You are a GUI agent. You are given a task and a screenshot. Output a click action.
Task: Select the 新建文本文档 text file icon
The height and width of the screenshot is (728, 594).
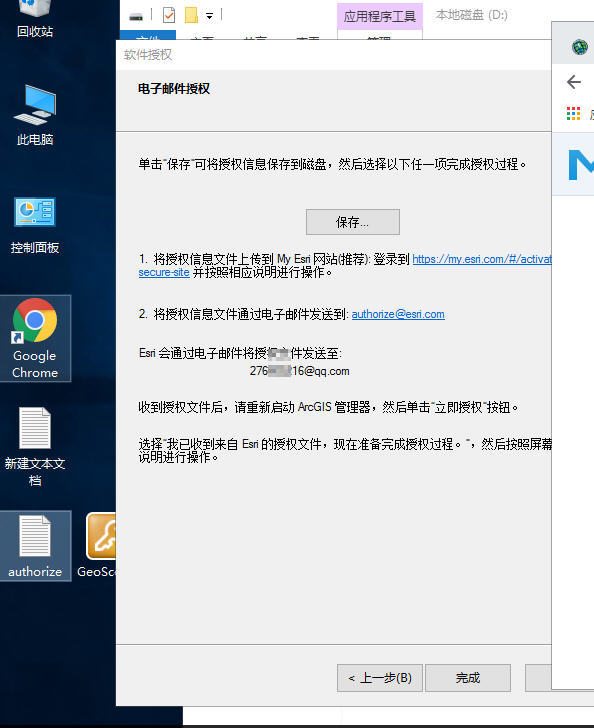[x=35, y=446]
